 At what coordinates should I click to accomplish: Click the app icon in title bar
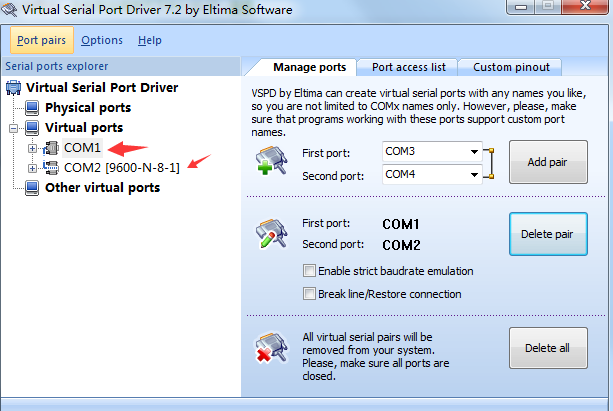[9, 9]
